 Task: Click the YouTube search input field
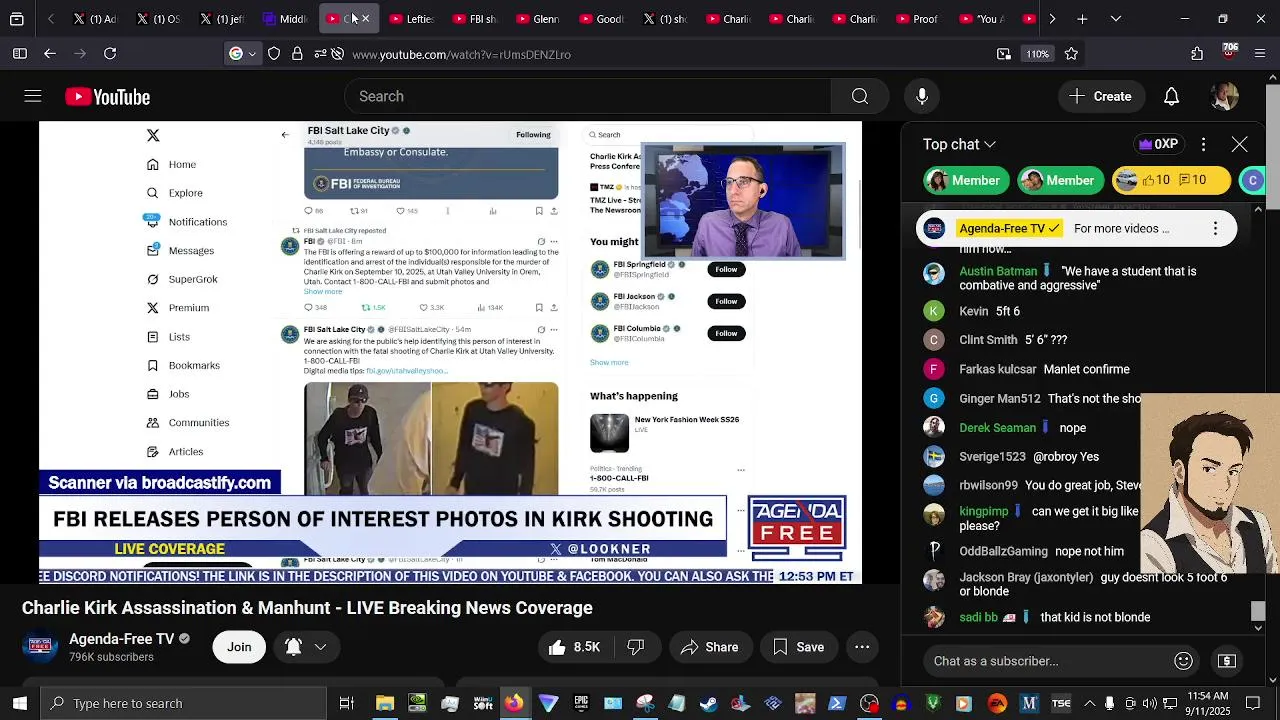(x=588, y=96)
